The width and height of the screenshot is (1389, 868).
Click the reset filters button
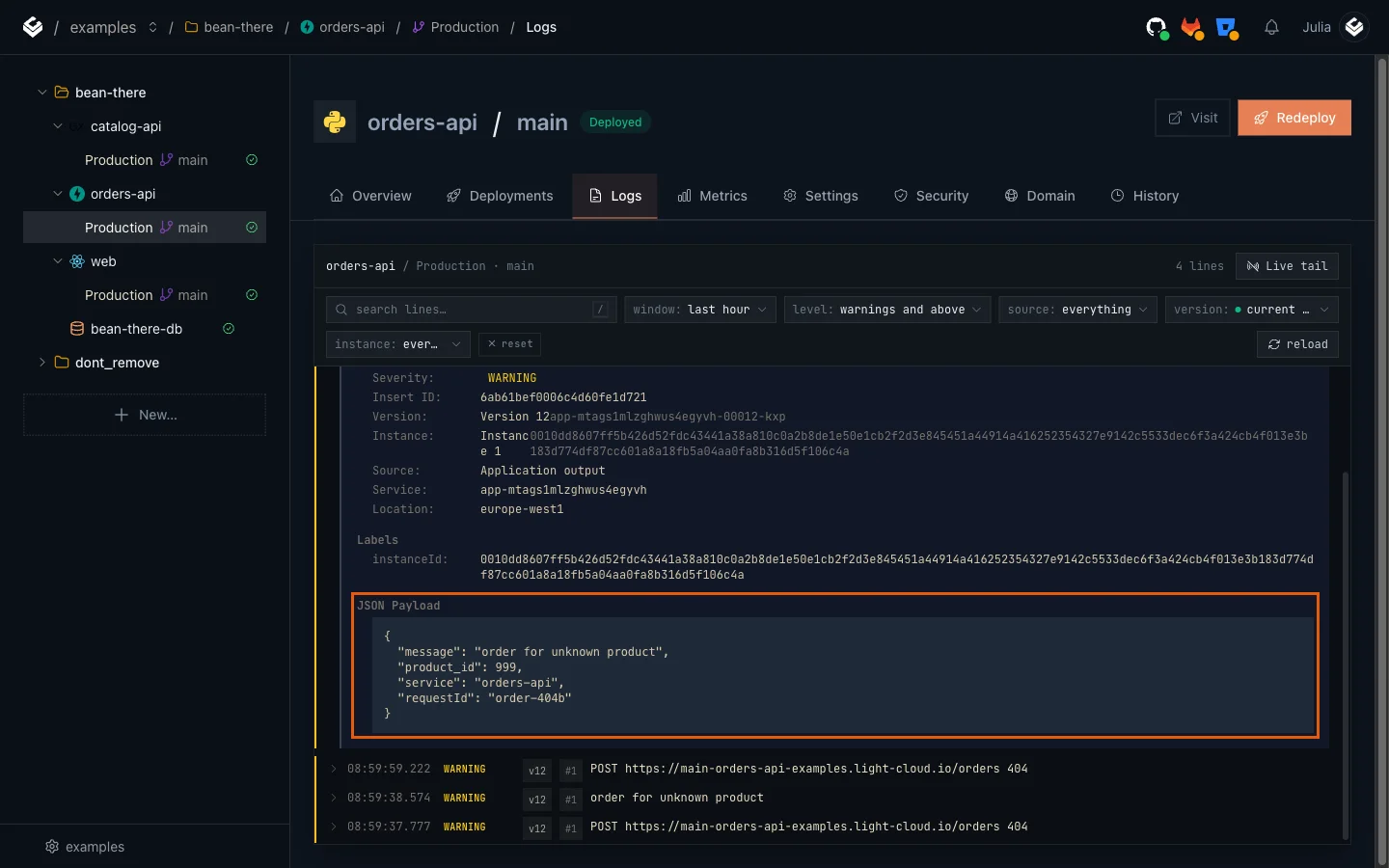pos(509,344)
